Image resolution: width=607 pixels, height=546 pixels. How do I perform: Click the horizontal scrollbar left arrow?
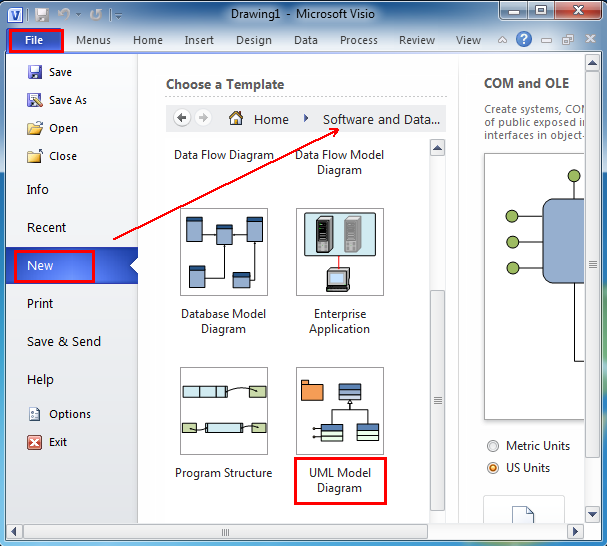[x=14, y=531]
